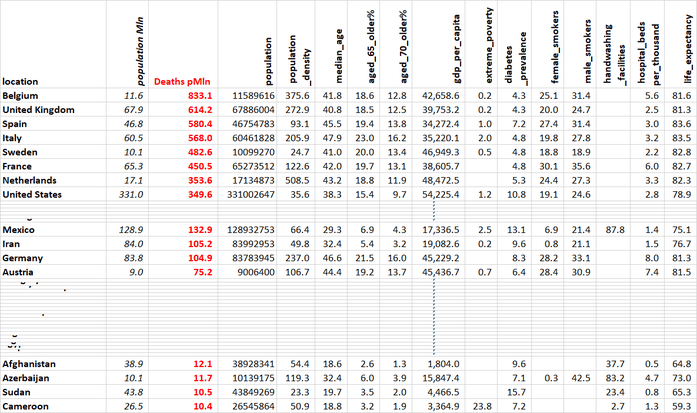697x413 pixels.
Task: Click Spain's life expectancy value 83.6
Action: pyautogui.click(x=682, y=124)
